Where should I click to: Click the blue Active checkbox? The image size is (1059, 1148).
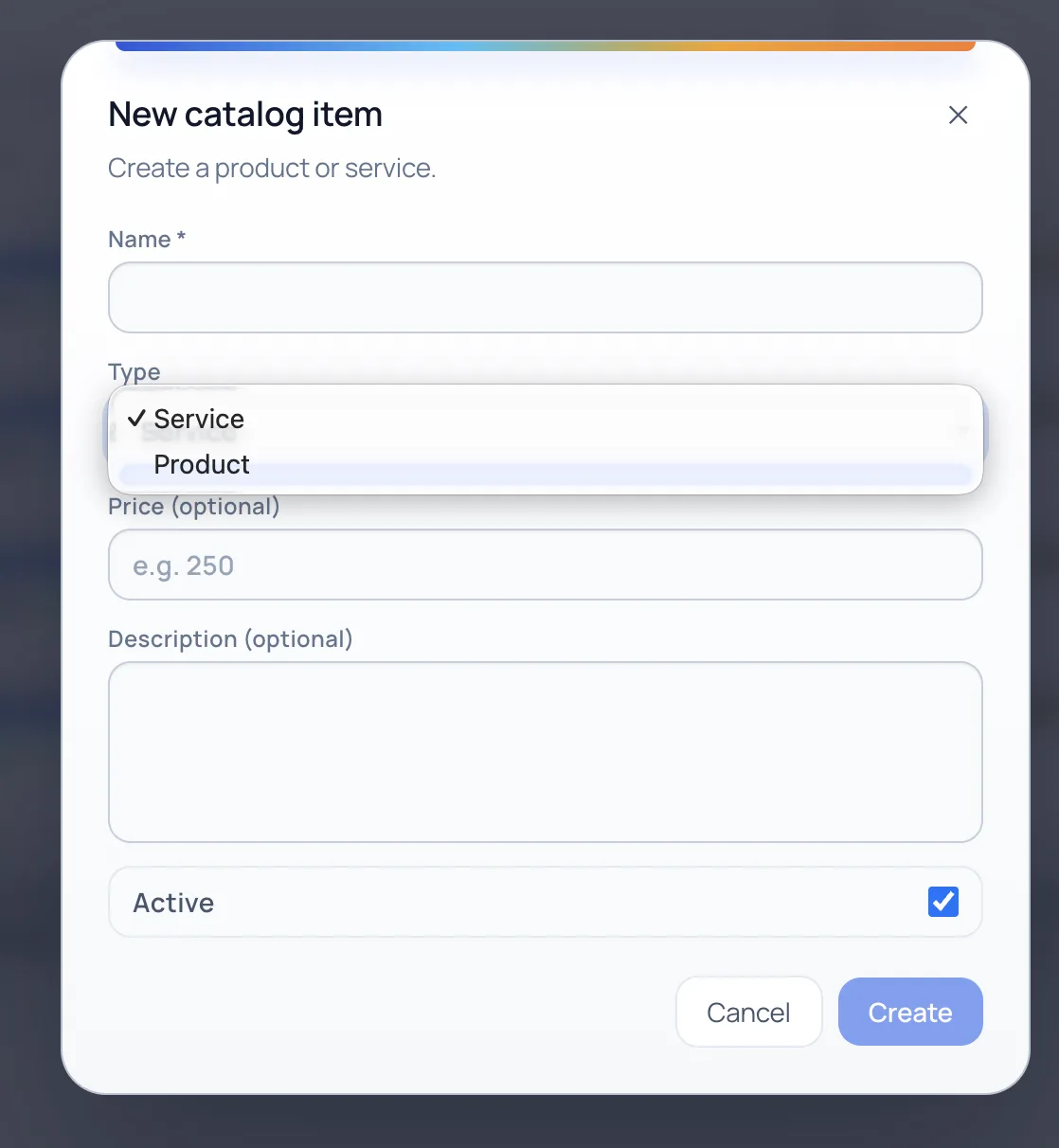click(942, 902)
